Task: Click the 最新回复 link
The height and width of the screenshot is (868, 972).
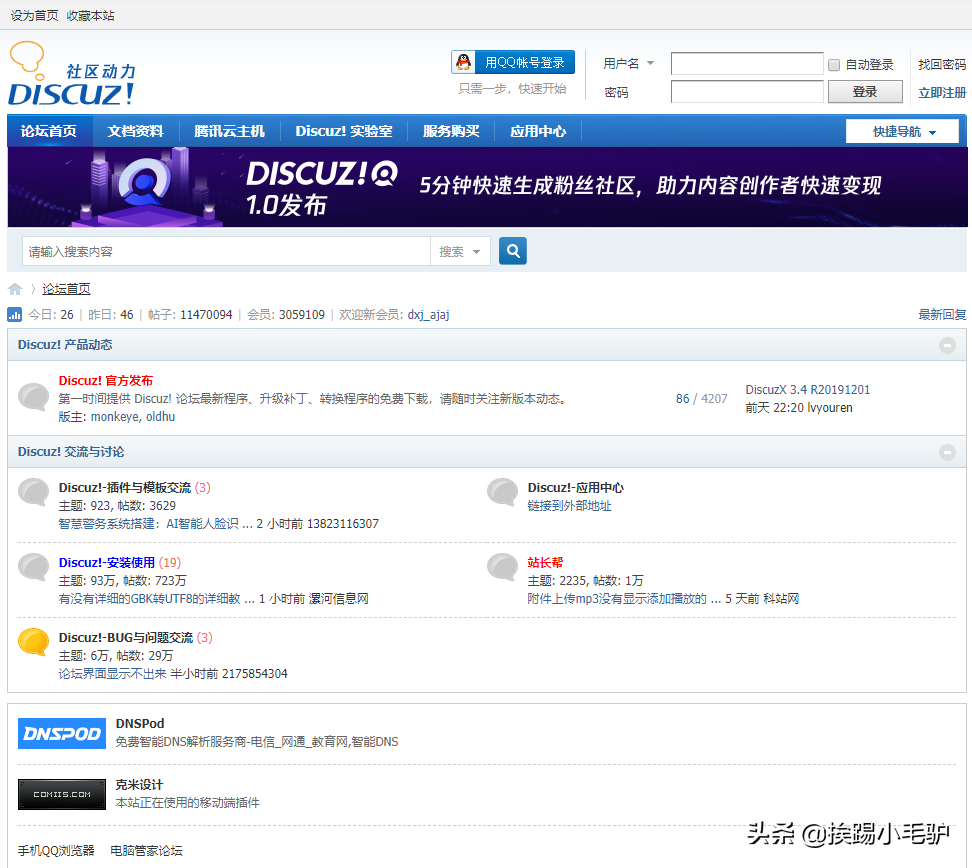Action: [942, 314]
